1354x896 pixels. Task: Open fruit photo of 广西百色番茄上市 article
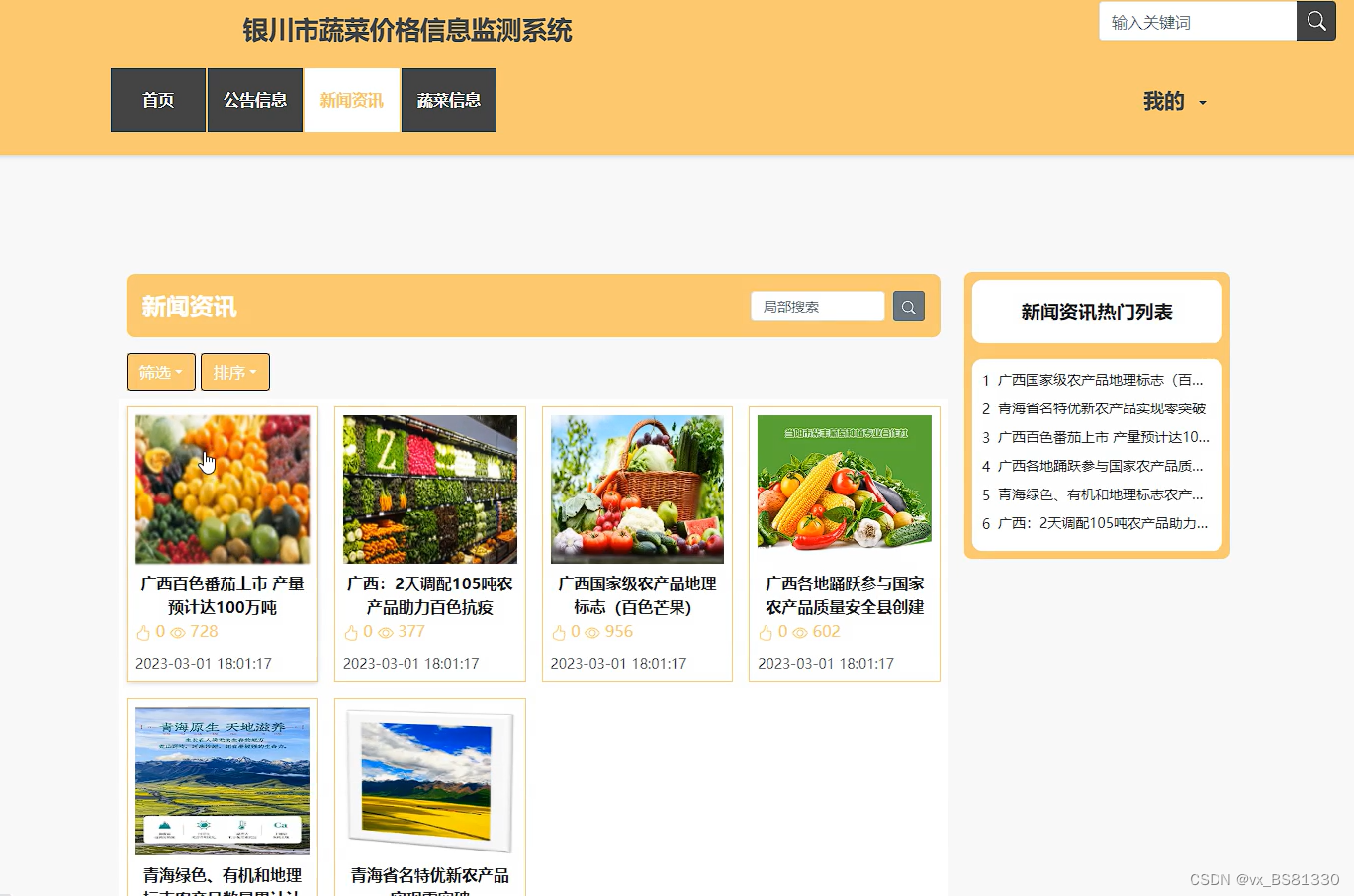tap(223, 490)
